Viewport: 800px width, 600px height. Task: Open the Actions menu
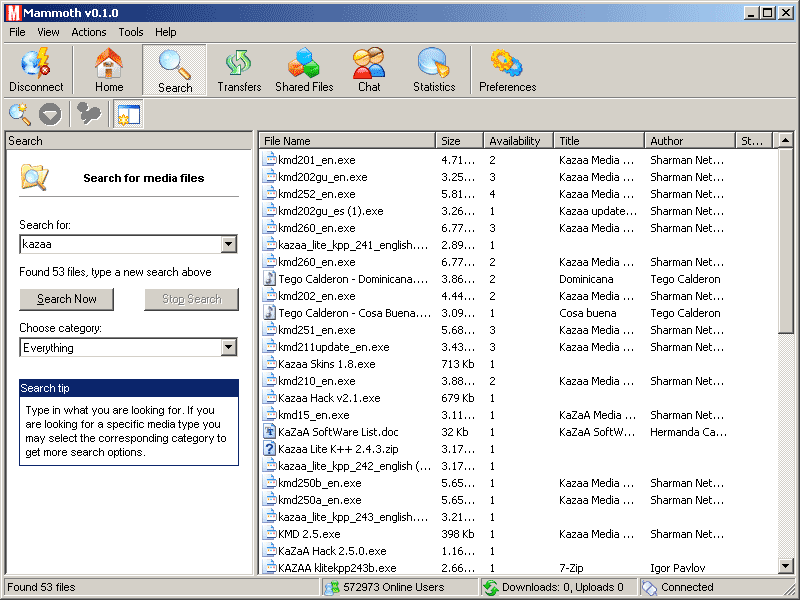point(89,32)
